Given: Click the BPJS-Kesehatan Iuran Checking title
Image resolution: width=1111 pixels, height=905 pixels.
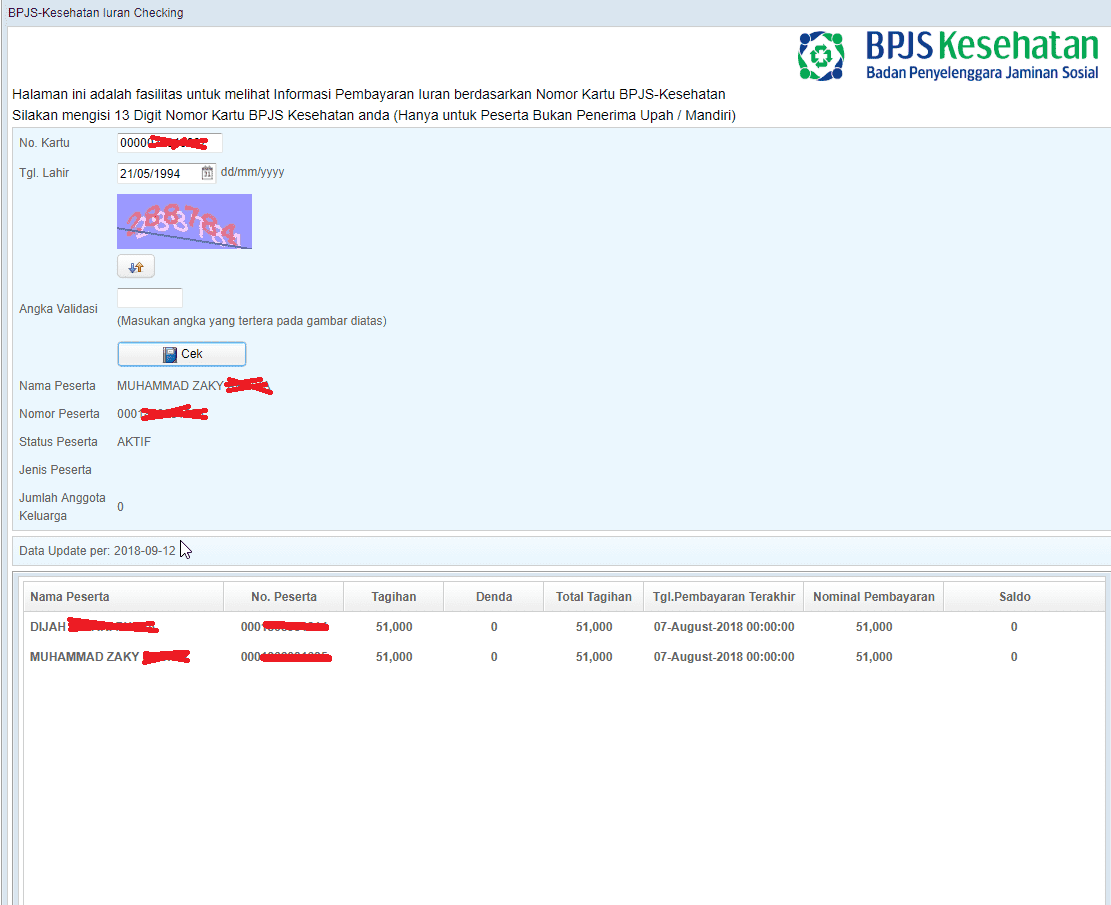Looking at the screenshot, I should [x=96, y=13].
